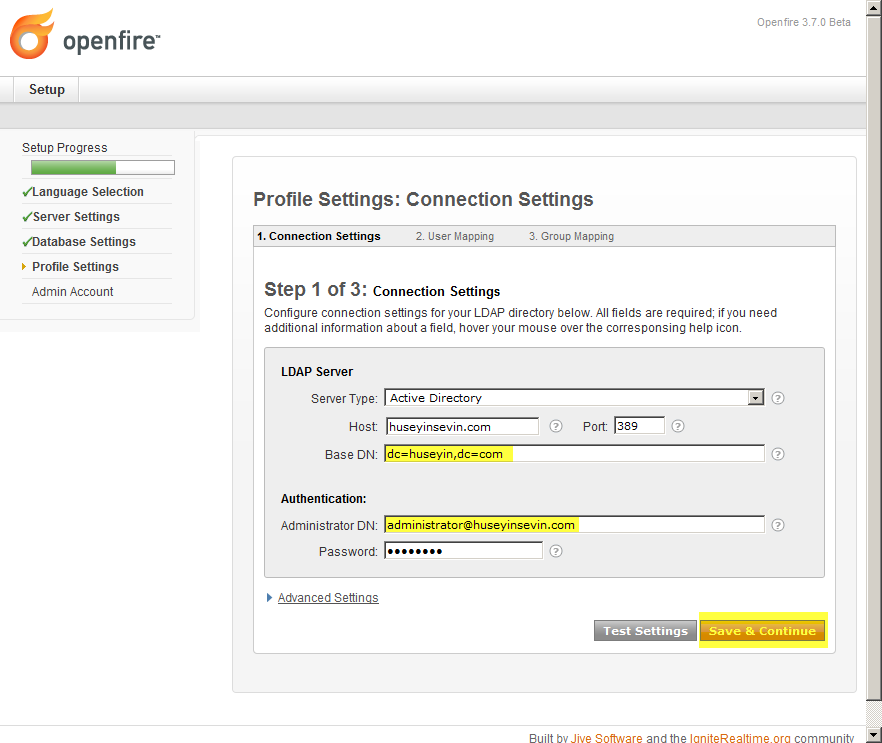Click the LDAP Server section label
The image size is (882, 743).
317,372
